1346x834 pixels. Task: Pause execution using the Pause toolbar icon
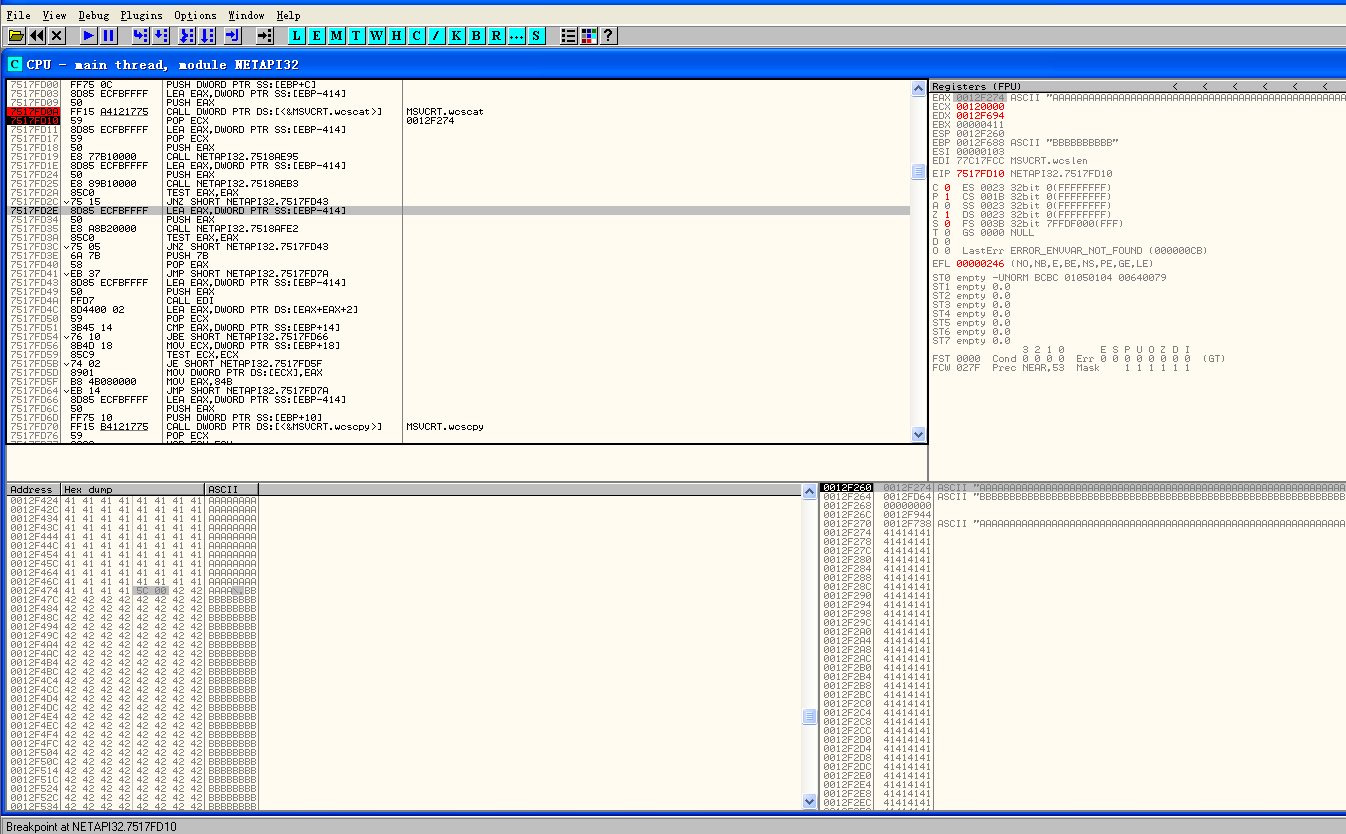click(109, 36)
